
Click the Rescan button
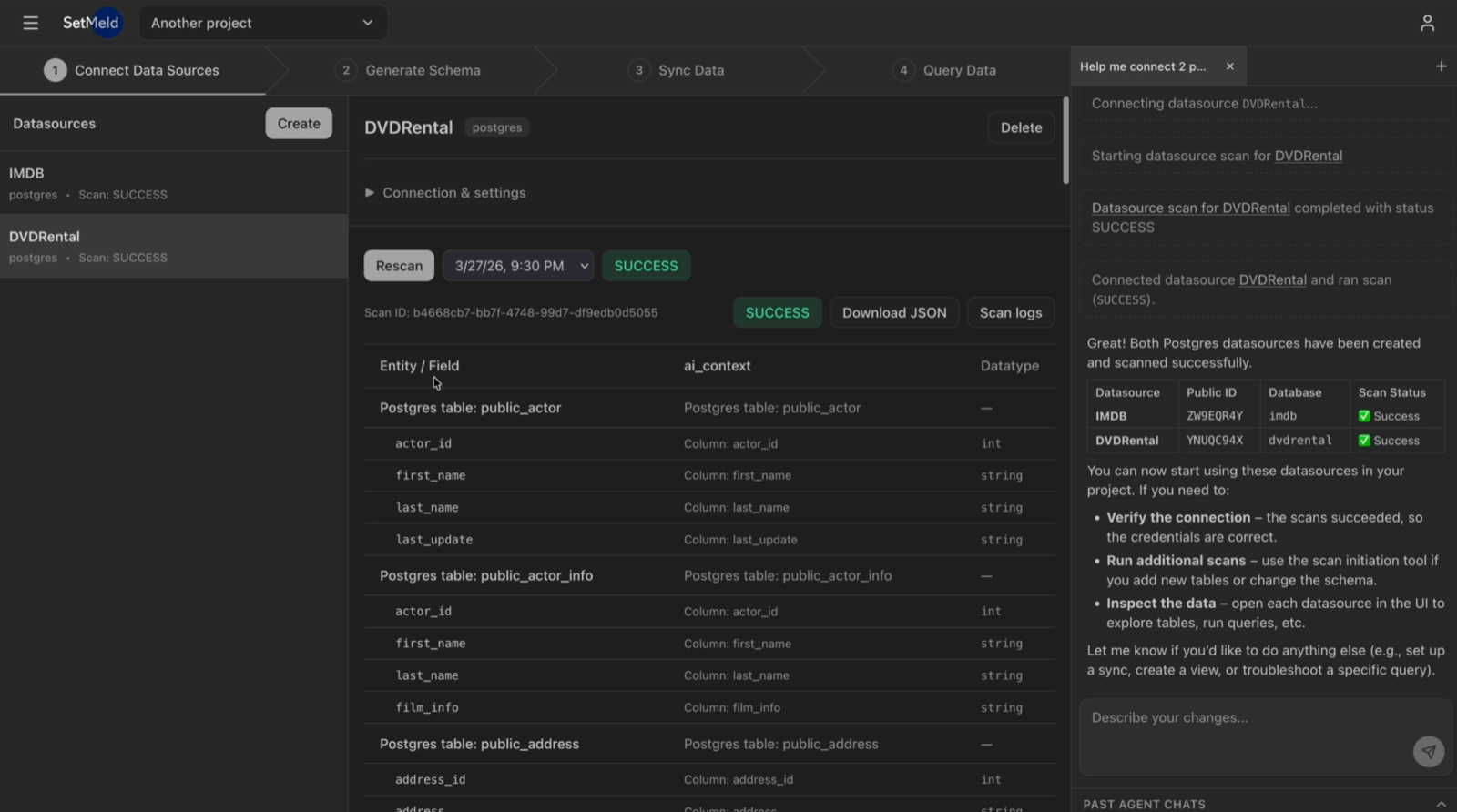coord(399,266)
